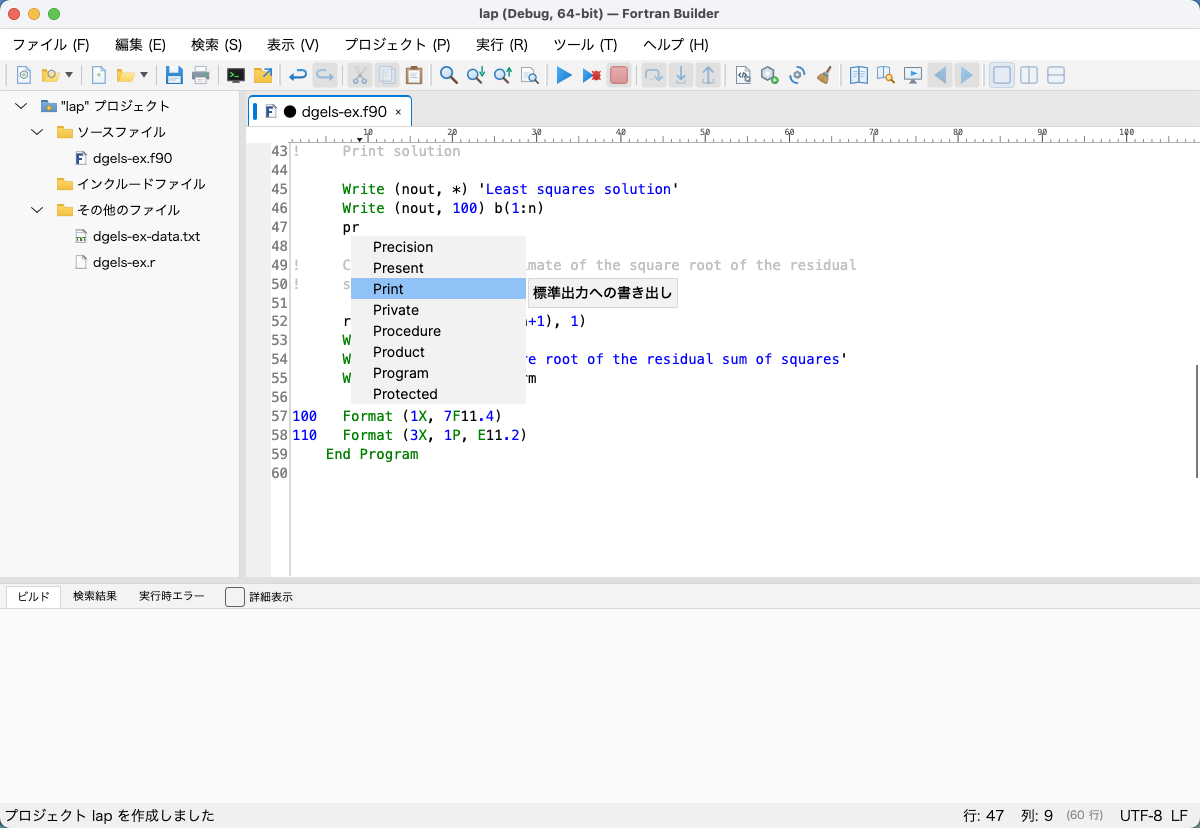Open the recent files dropdown arrow
This screenshot has height=828, width=1200.
point(144,75)
